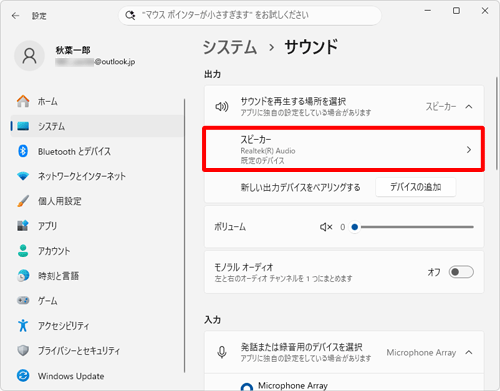The width and height of the screenshot is (500, 391).
Task: Open ゲーム settings page
Action: pos(97,301)
